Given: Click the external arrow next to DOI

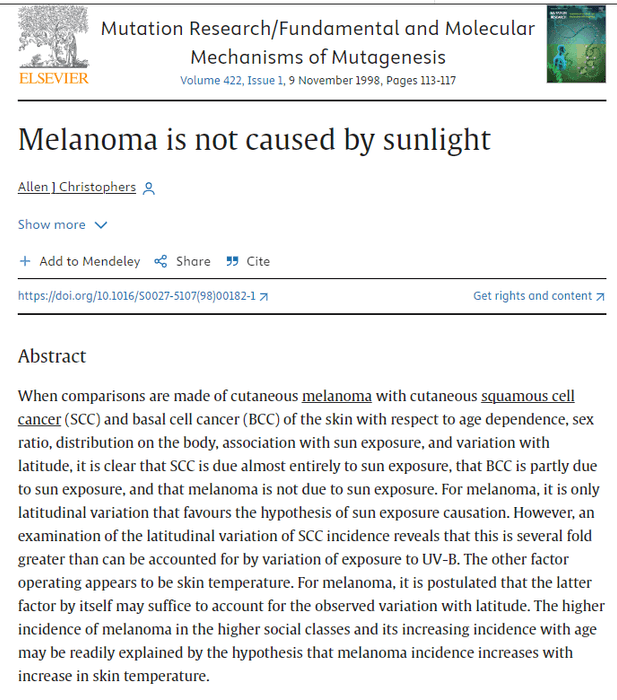Looking at the screenshot, I should (x=264, y=296).
